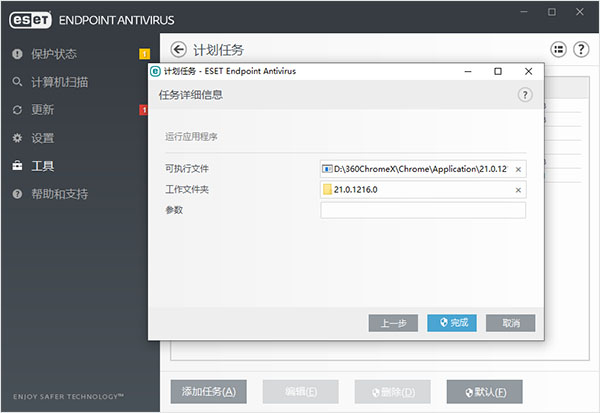Maximize the ESET main window
The width and height of the screenshot is (600, 413).
(x=552, y=12)
